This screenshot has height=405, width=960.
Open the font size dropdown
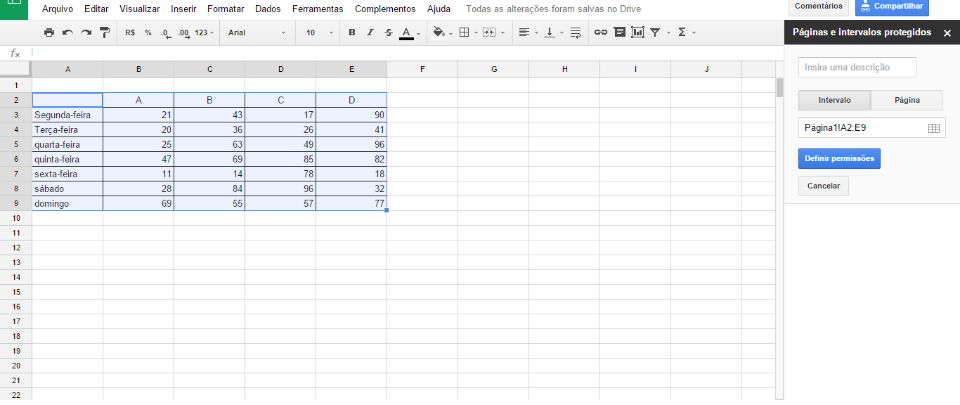[319, 33]
